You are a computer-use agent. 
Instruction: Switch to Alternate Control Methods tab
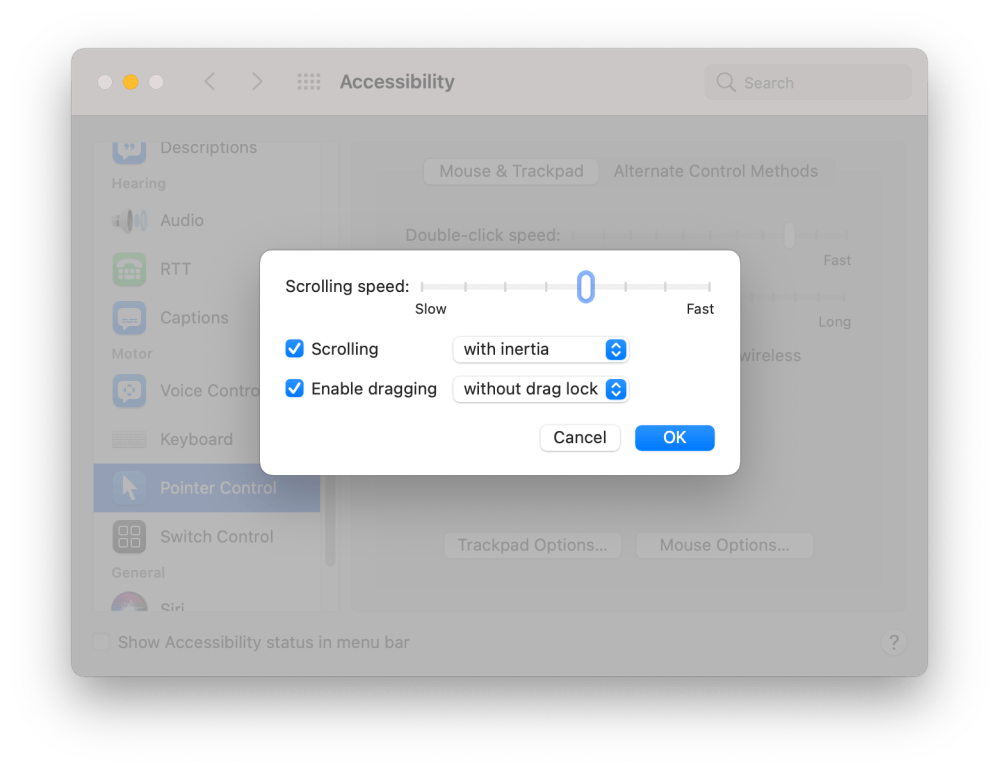(715, 171)
